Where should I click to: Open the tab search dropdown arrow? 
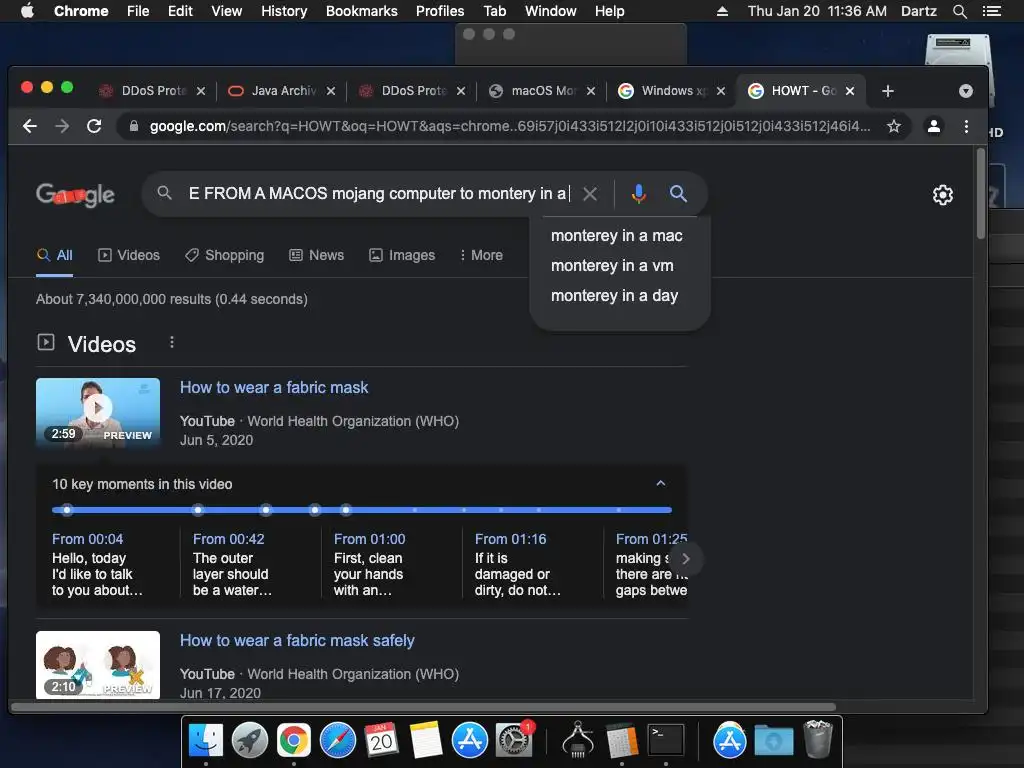(966, 91)
